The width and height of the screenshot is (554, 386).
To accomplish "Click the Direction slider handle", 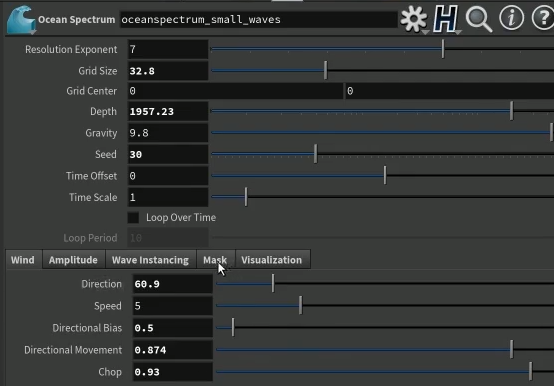I will [273, 283].
